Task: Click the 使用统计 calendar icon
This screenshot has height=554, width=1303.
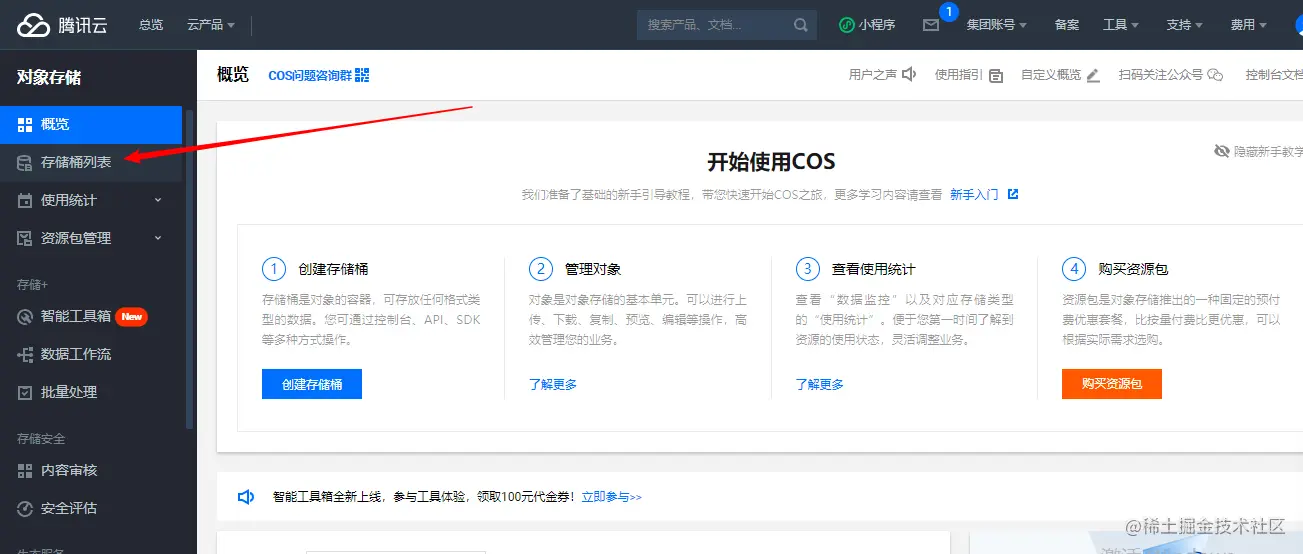Action: pyautogui.click(x=25, y=200)
